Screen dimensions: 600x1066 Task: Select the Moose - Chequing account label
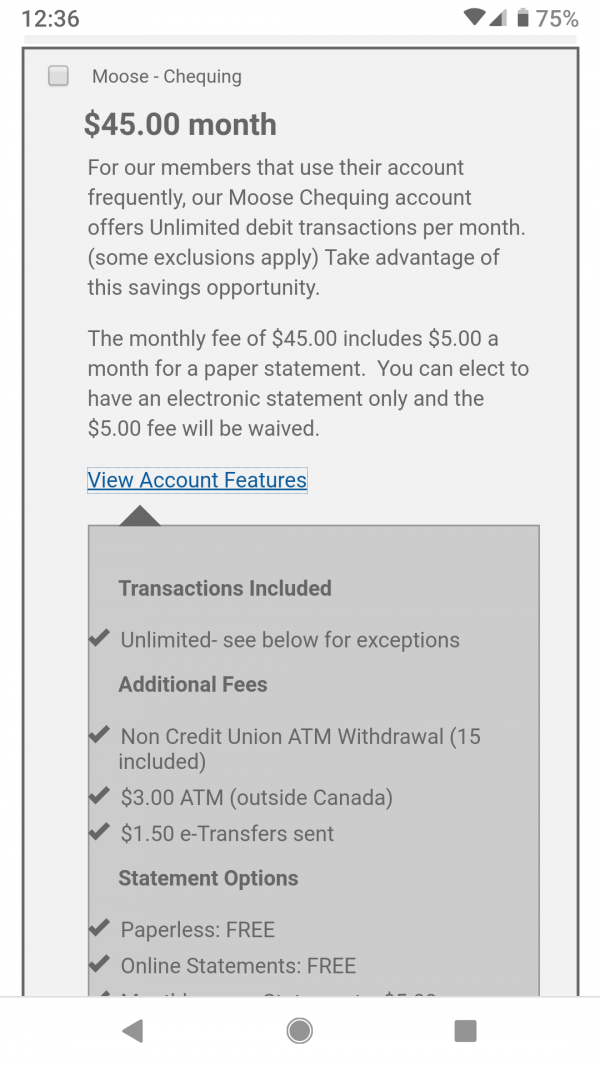[x=167, y=77]
